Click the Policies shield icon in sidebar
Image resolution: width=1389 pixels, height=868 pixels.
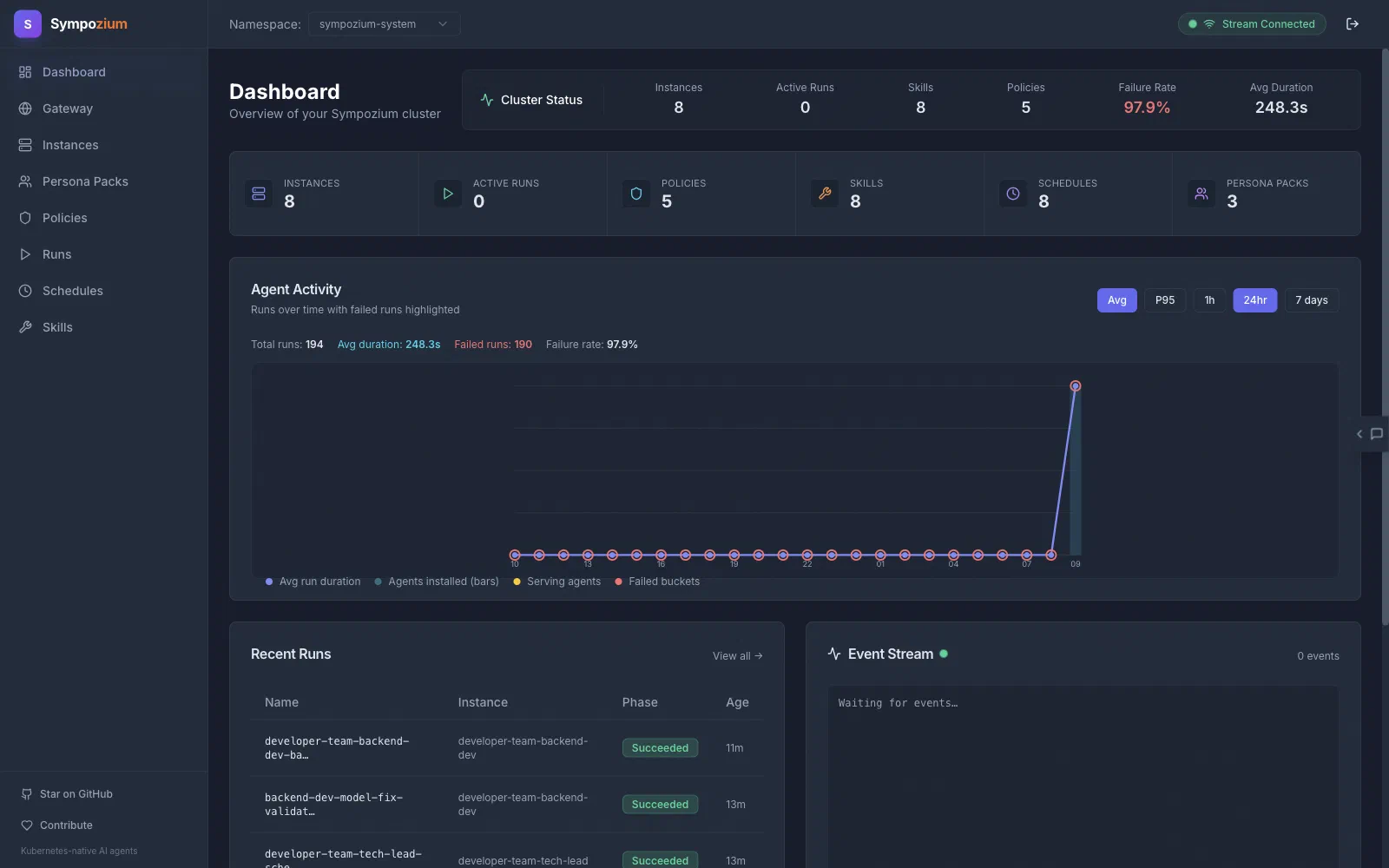[x=25, y=218]
